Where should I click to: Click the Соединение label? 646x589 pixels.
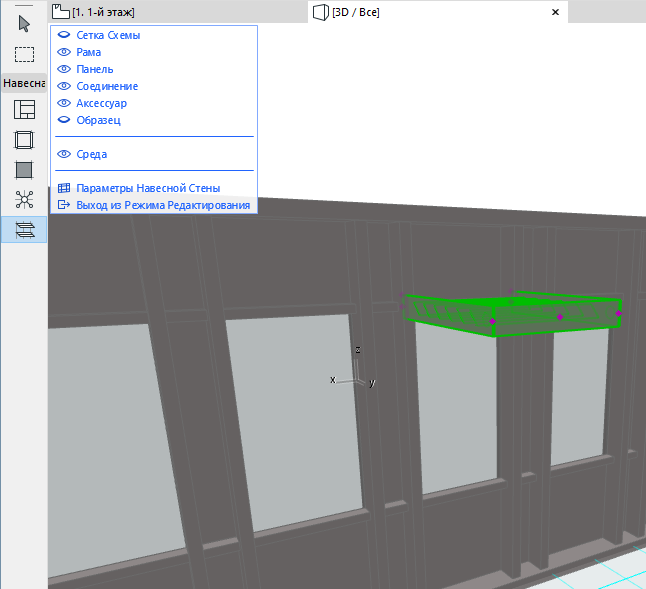(x=107, y=86)
